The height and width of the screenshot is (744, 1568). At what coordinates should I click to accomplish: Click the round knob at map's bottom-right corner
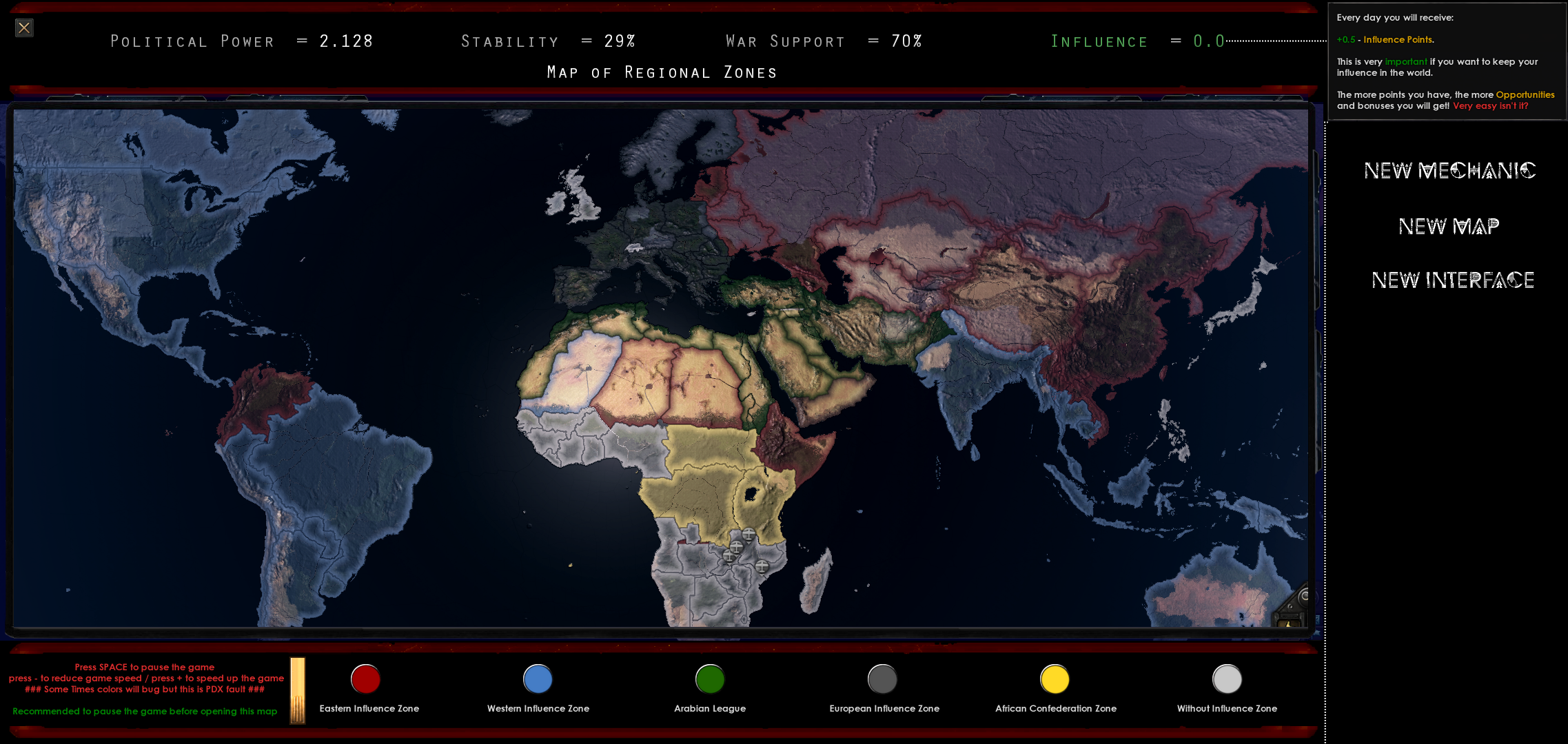1304,596
